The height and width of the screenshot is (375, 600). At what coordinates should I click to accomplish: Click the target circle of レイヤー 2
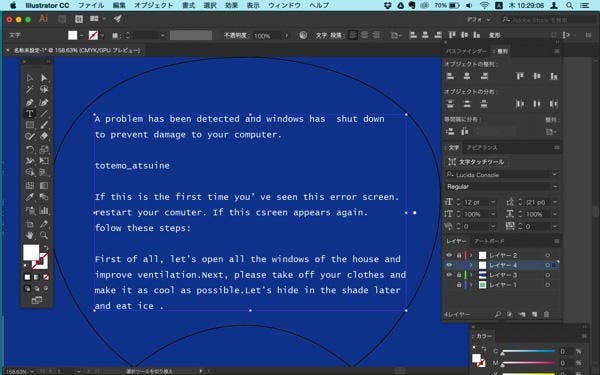coord(548,255)
